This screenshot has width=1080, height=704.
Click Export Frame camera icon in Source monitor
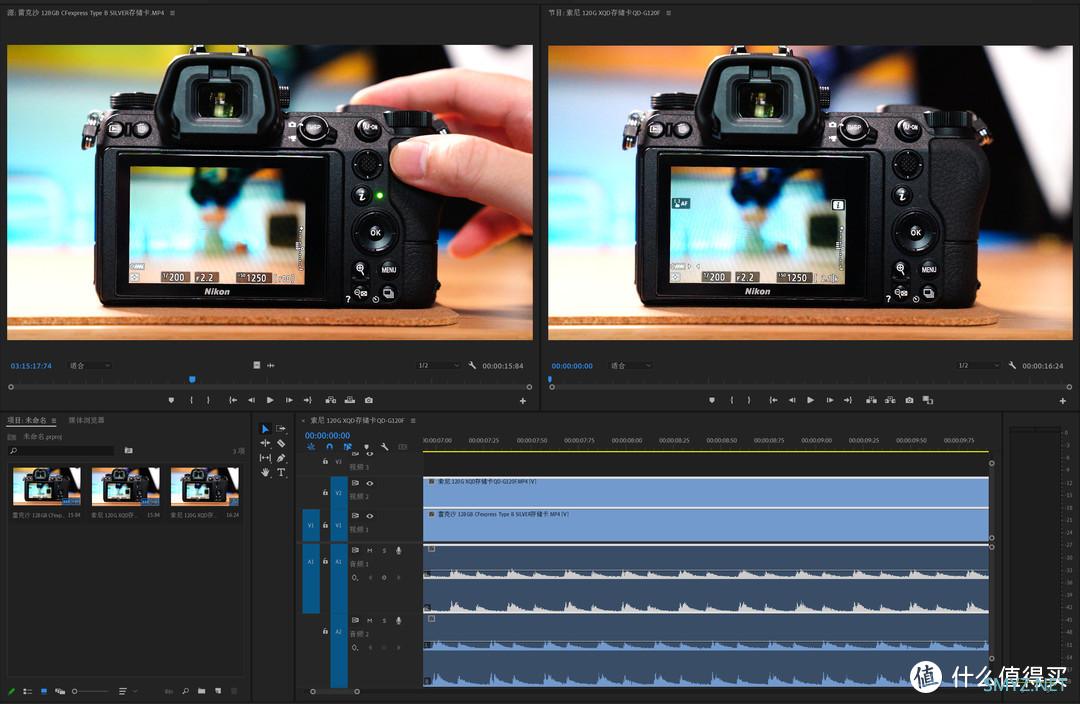[x=368, y=400]
